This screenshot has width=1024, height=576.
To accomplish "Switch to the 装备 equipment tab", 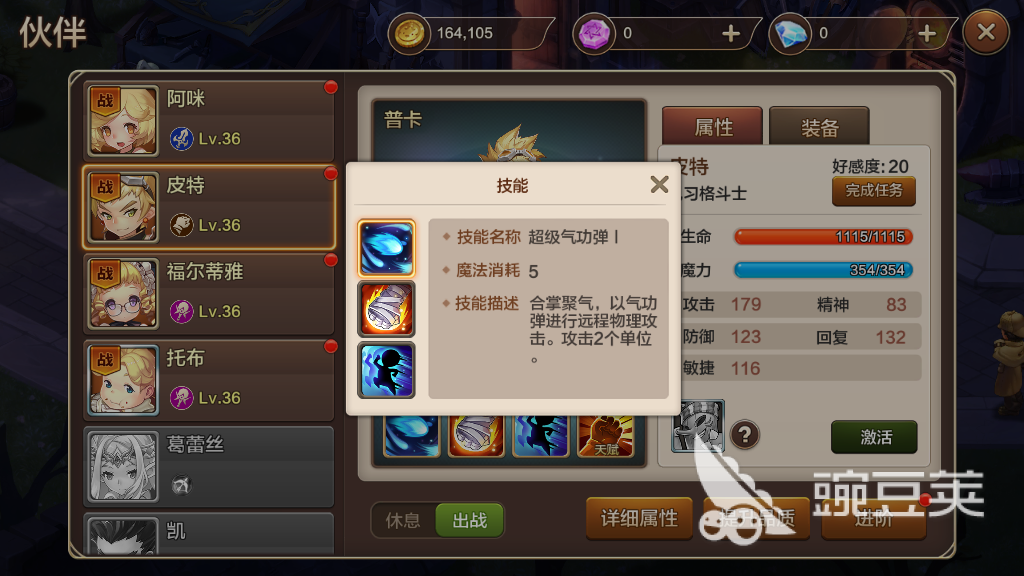I will (x=819, y=127).
